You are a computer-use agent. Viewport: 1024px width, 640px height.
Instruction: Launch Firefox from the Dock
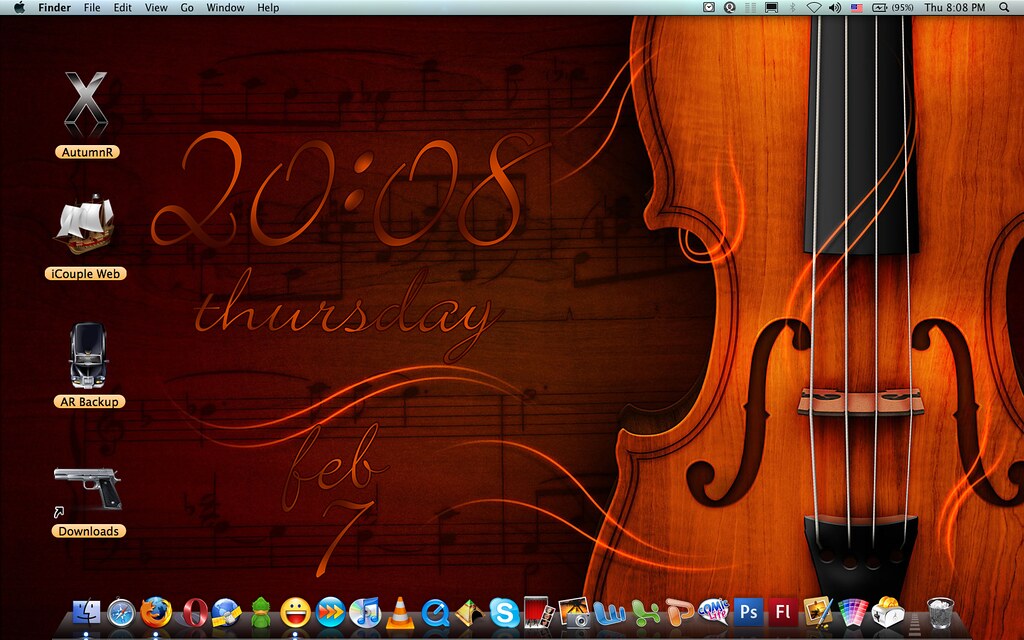154,612
